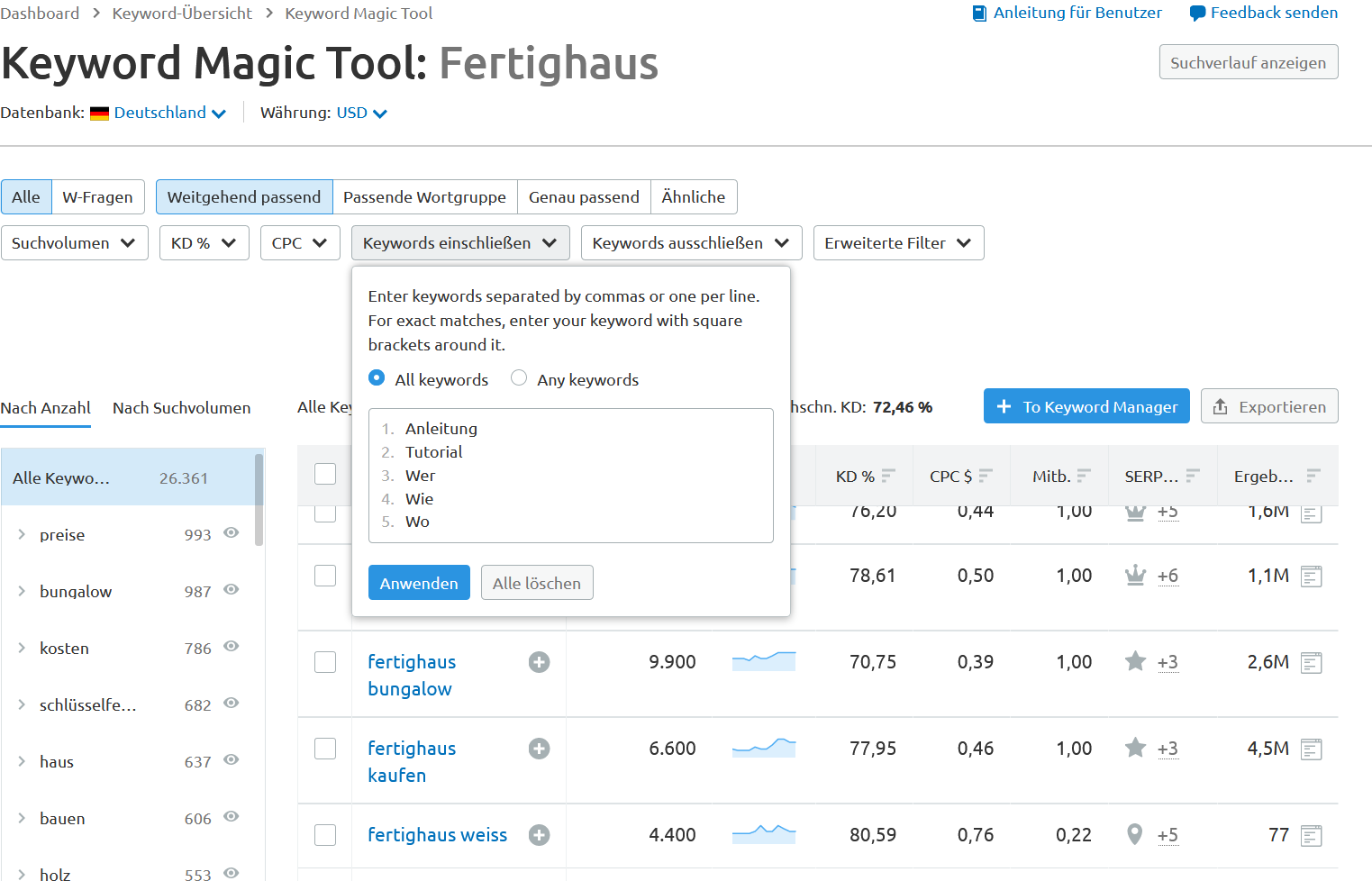Open the Erweiterte Filter dropdown
This screenshot has width=1372, height=881.
point(898,243)
